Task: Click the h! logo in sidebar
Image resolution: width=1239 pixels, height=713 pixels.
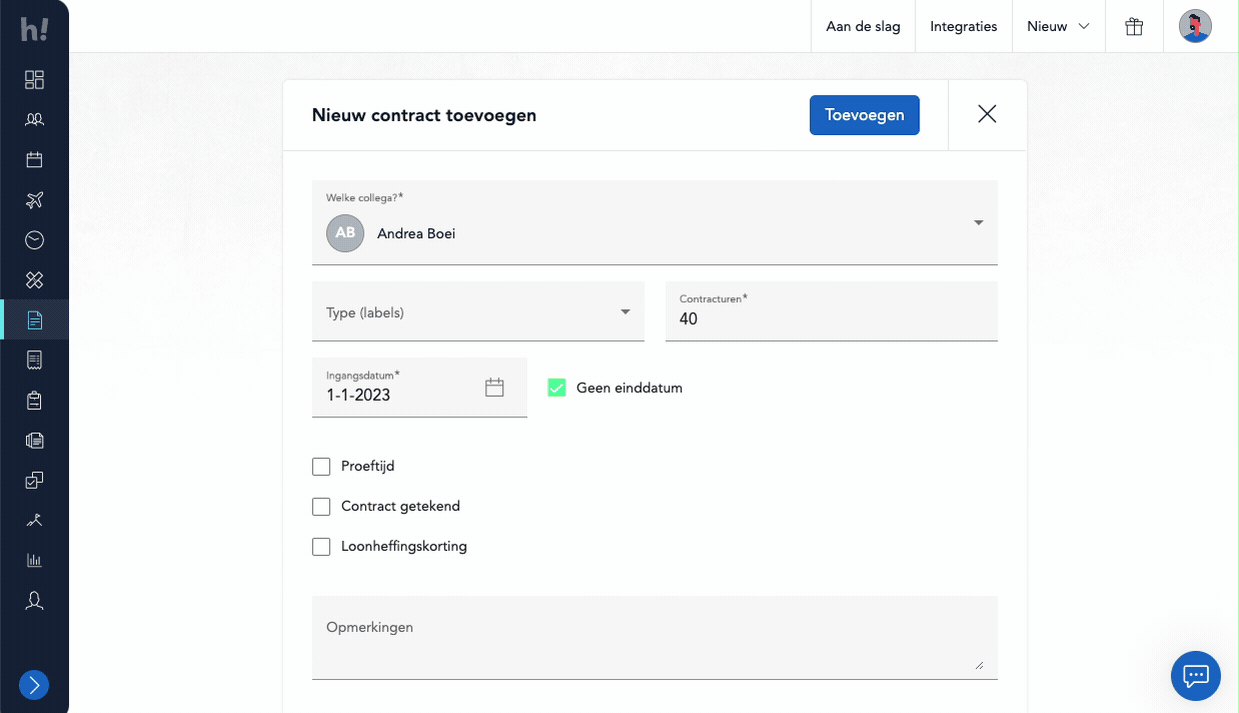Action: tap(34, 30)
